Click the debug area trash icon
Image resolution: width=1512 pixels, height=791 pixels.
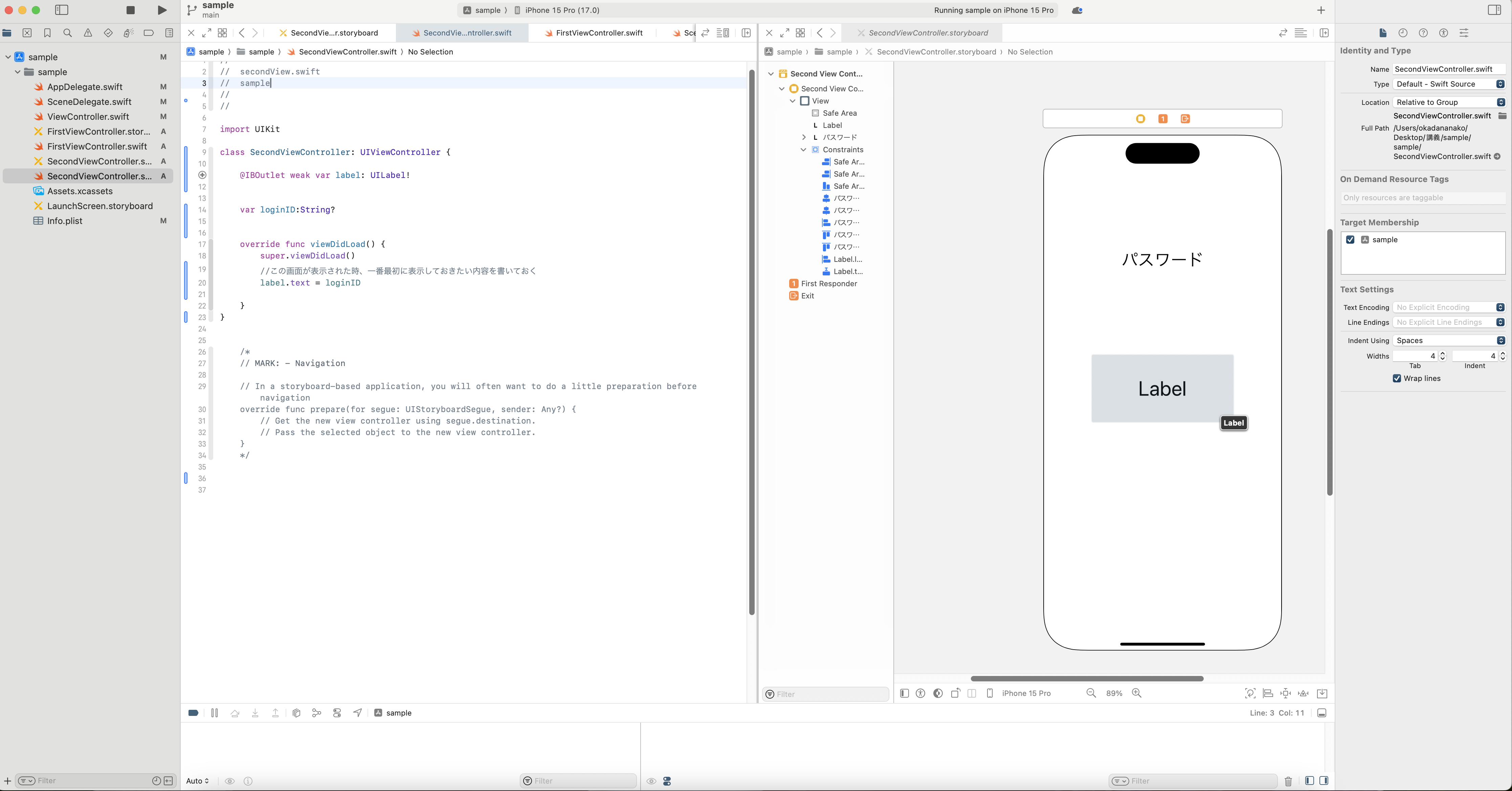[1288, 781]
